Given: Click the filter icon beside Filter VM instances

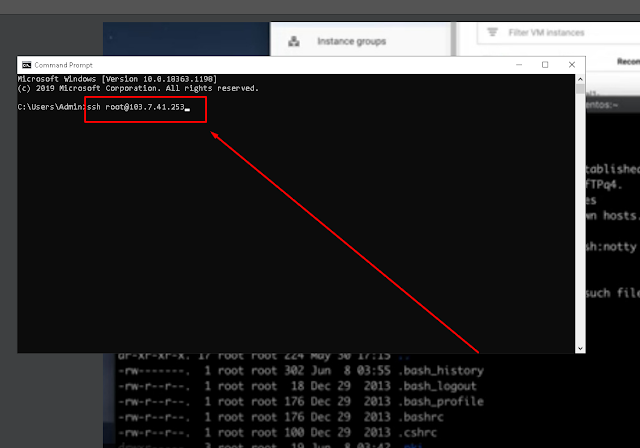Looking at the screenshot, I should click(493, 32).
